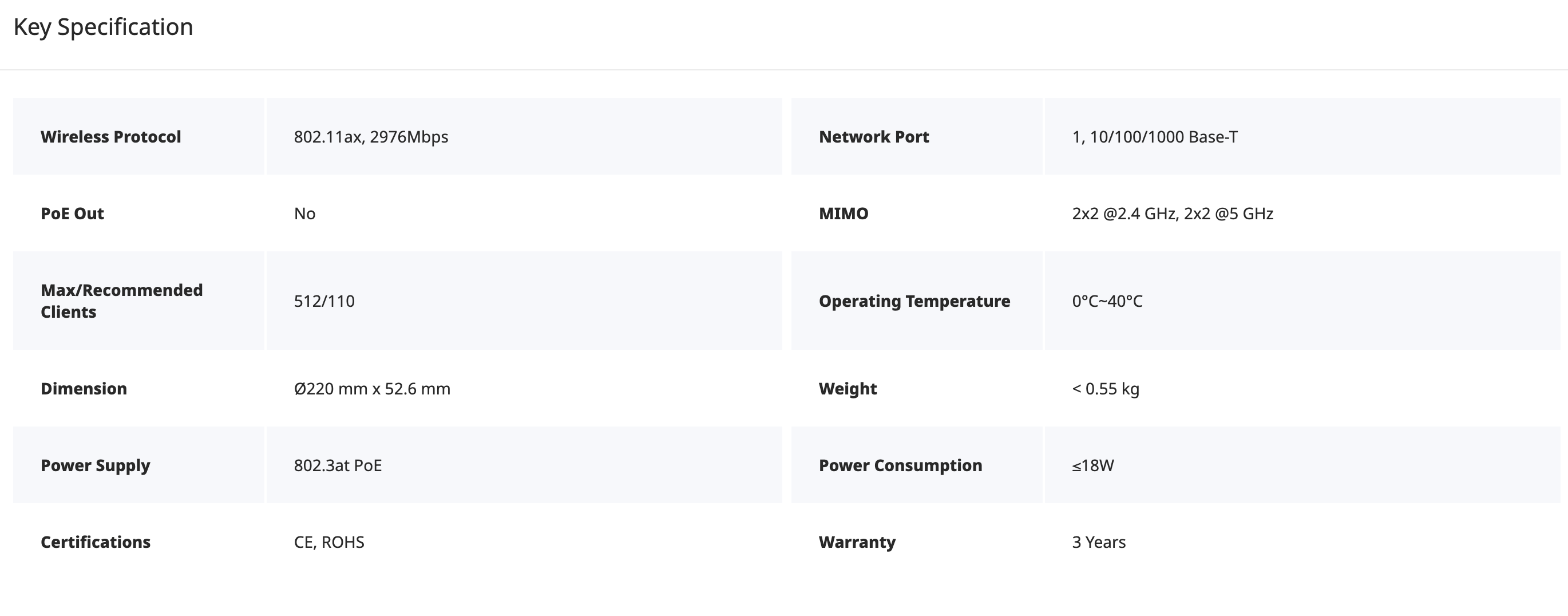The image size is (1568, 616).
Task: Select the Network Port label
Action: 874,136
